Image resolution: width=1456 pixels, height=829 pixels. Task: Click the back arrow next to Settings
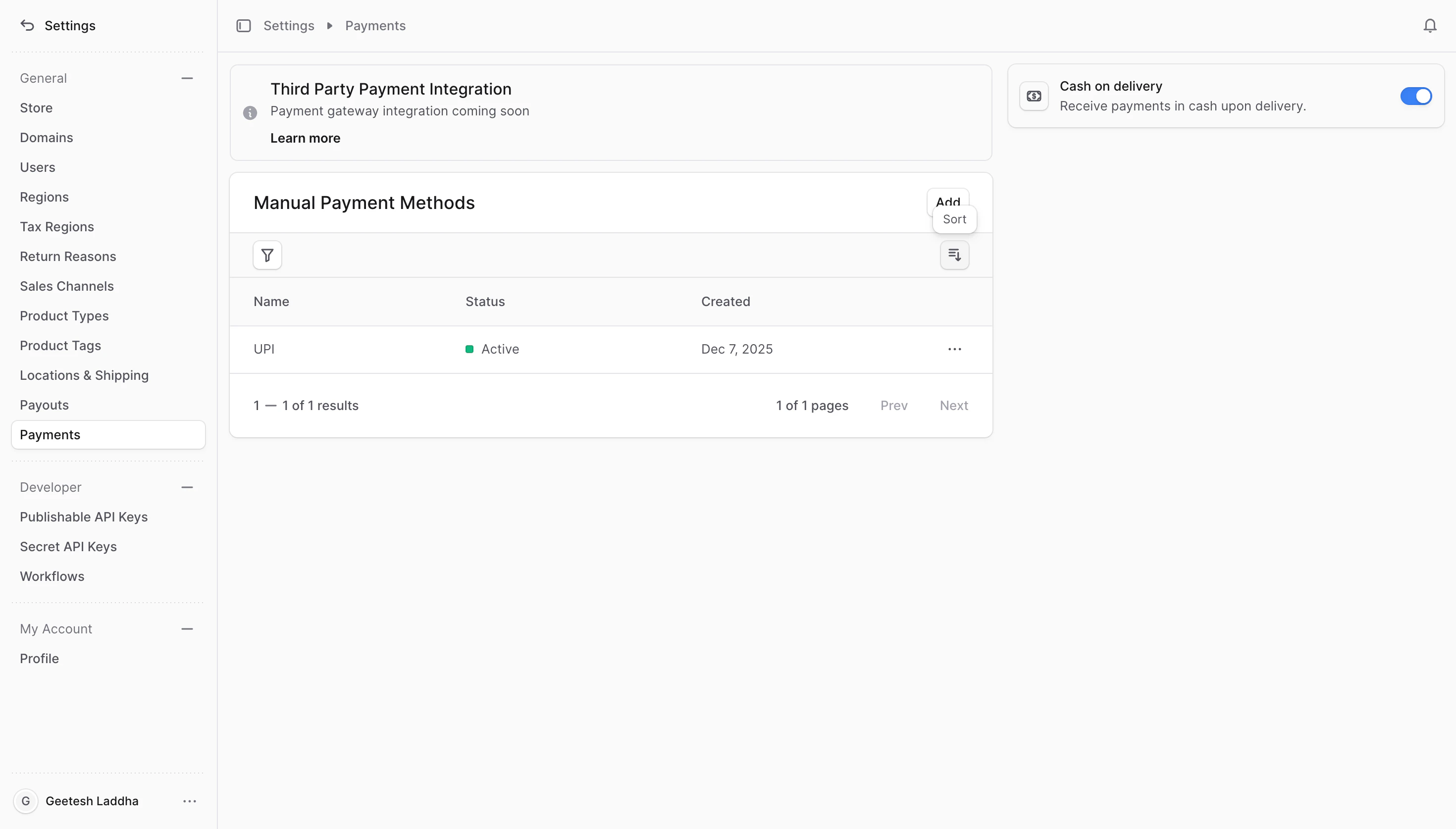pyautogui.click(x=27, y=26)
